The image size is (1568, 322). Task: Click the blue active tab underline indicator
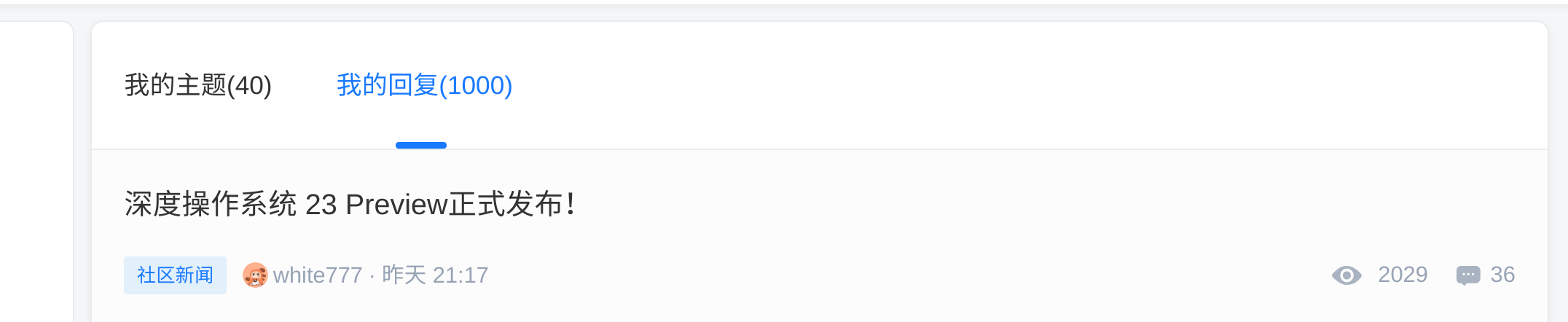point(421,146)
